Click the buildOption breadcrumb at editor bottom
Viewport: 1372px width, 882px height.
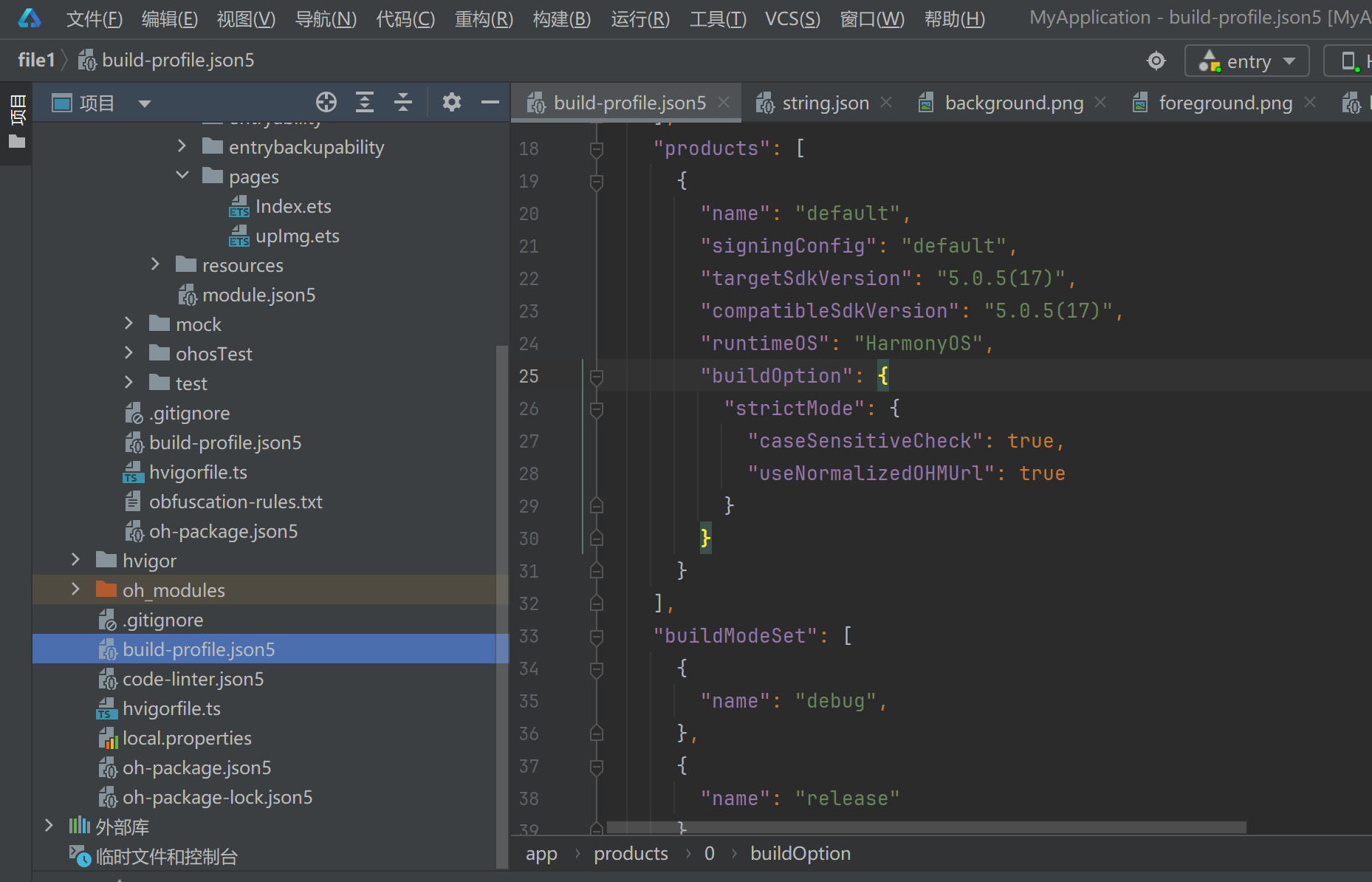[x=800, y=853]
